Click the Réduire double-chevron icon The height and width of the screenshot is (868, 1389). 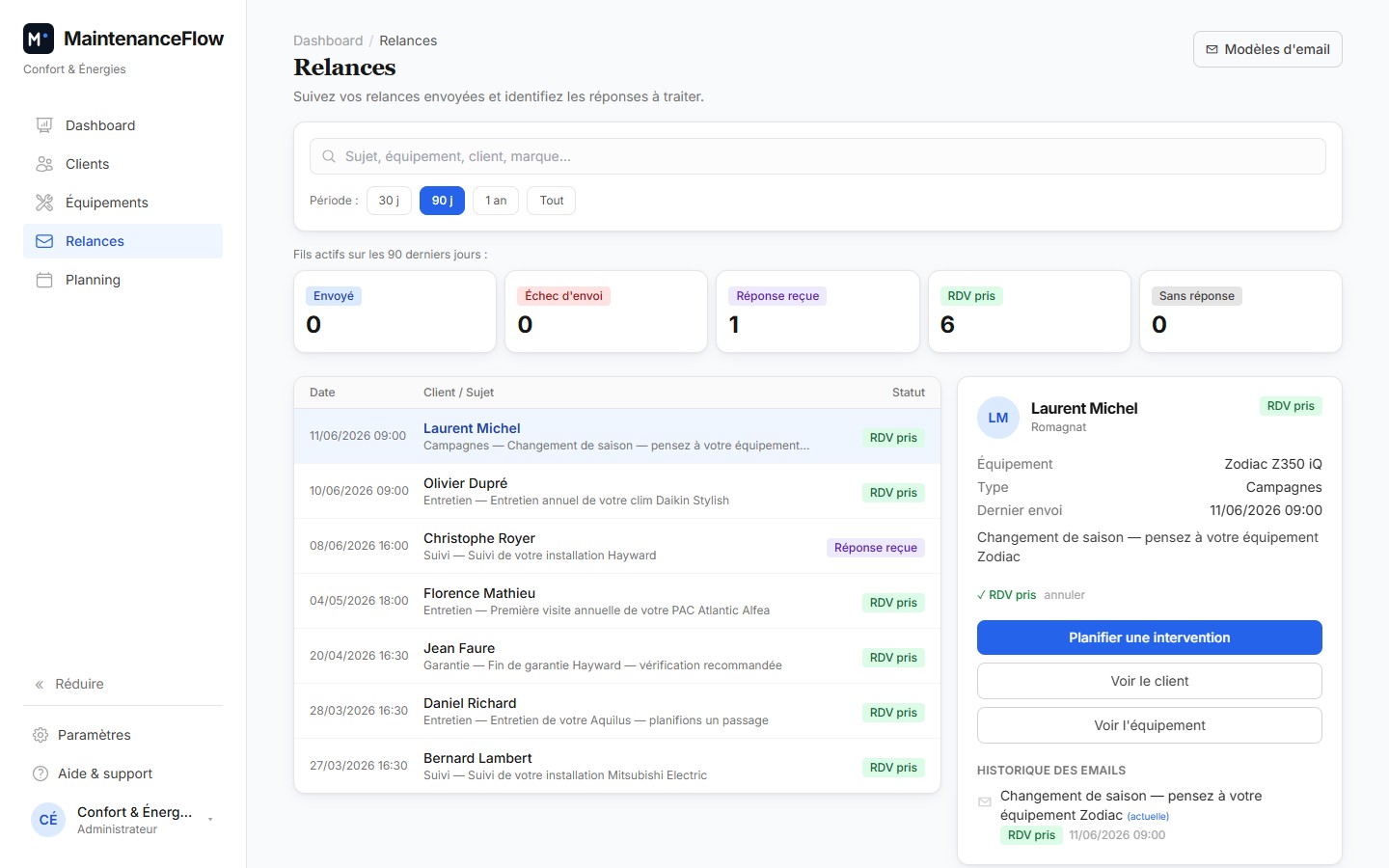40,685
